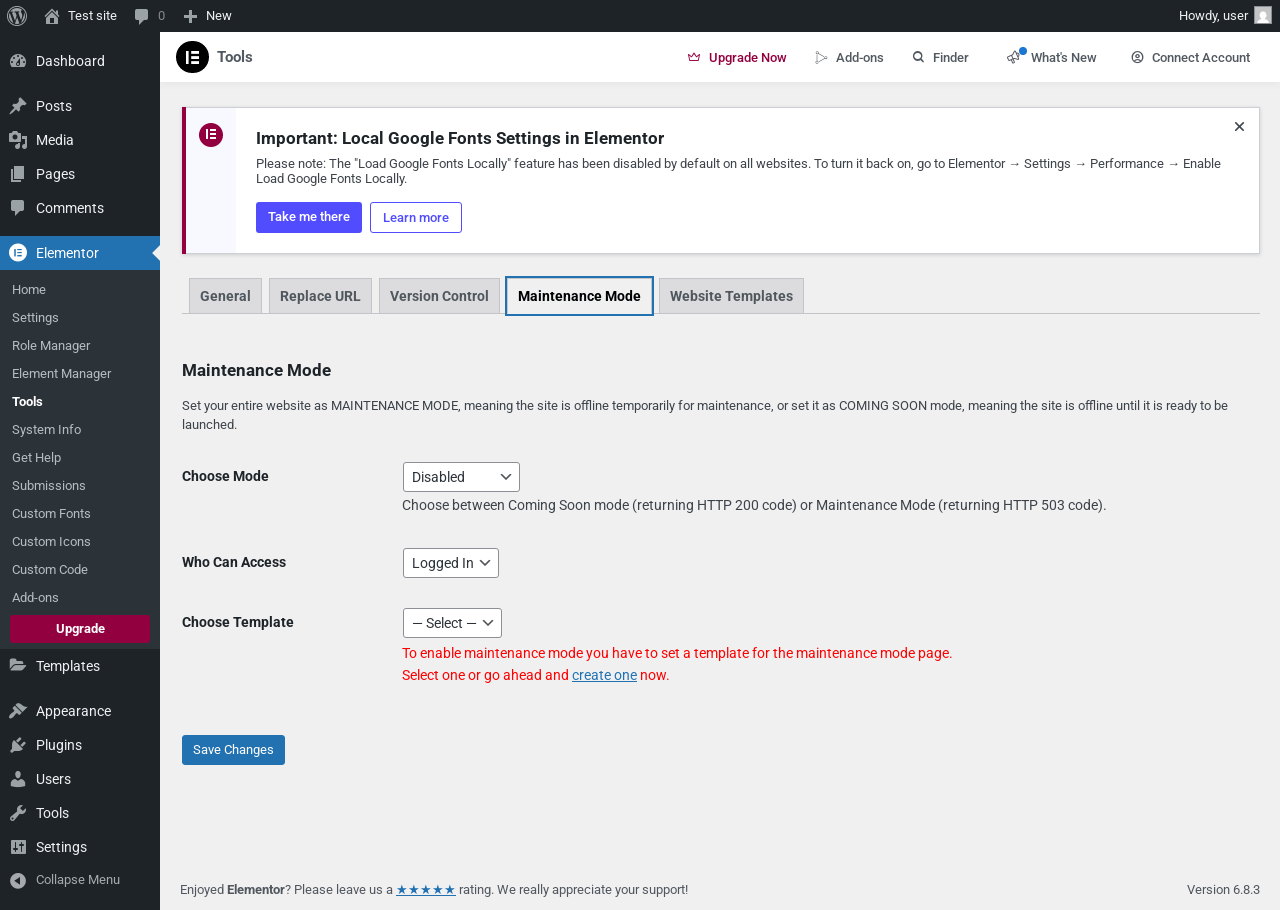The height and width of the screenshot is (910, 1280).
Task: Open Finder via the magnifier icon
Action: pos(918,58)
